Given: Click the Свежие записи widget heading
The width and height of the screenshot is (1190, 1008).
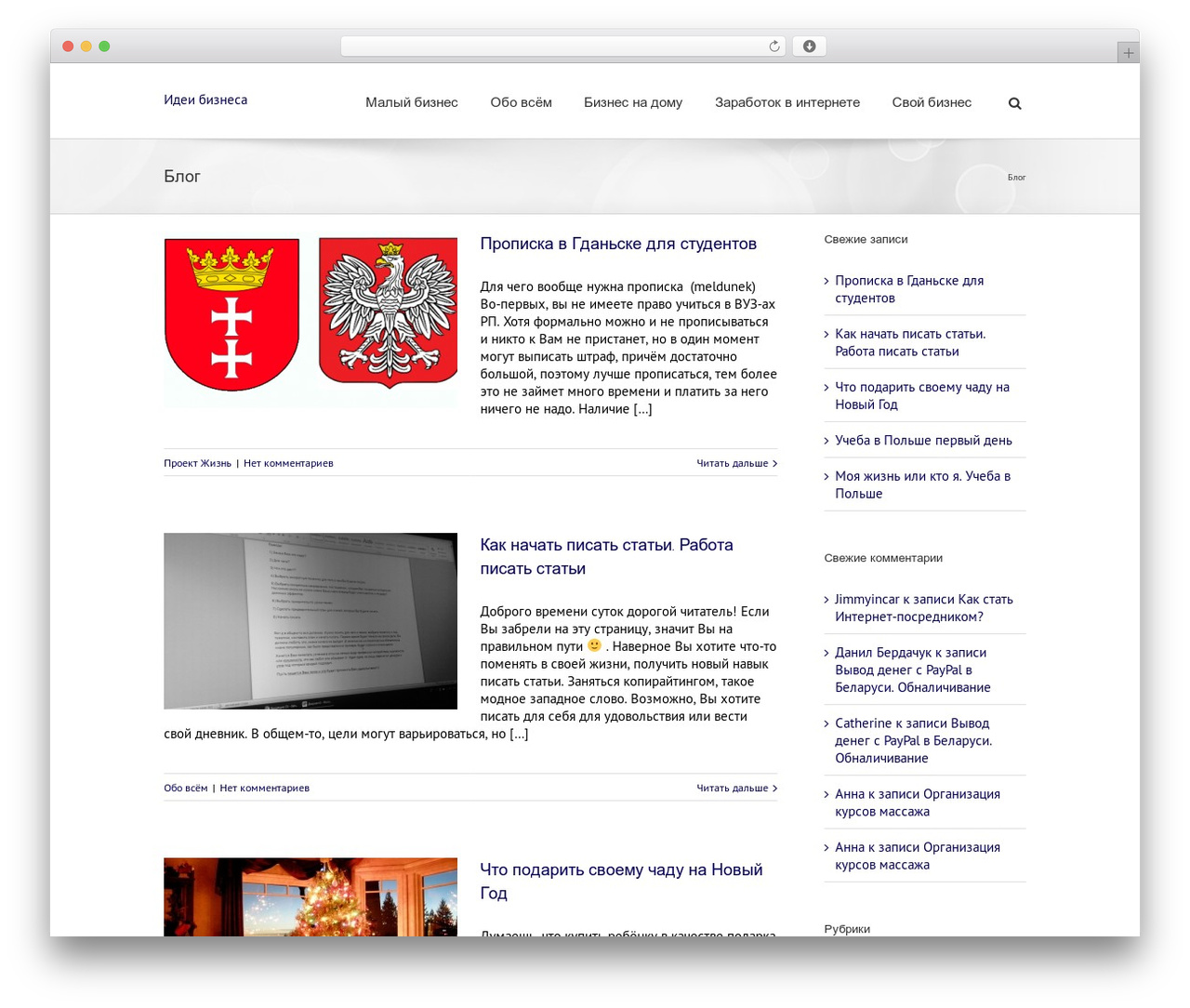Looking at the screenshot, I should click(866, 239).
